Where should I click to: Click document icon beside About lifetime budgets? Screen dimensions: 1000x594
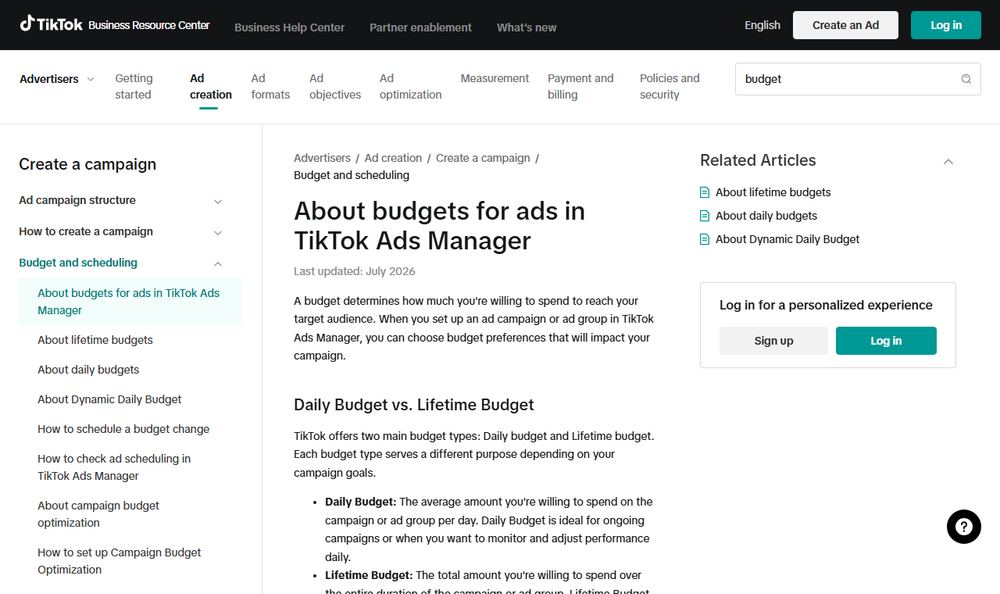[x=705, y=192]
